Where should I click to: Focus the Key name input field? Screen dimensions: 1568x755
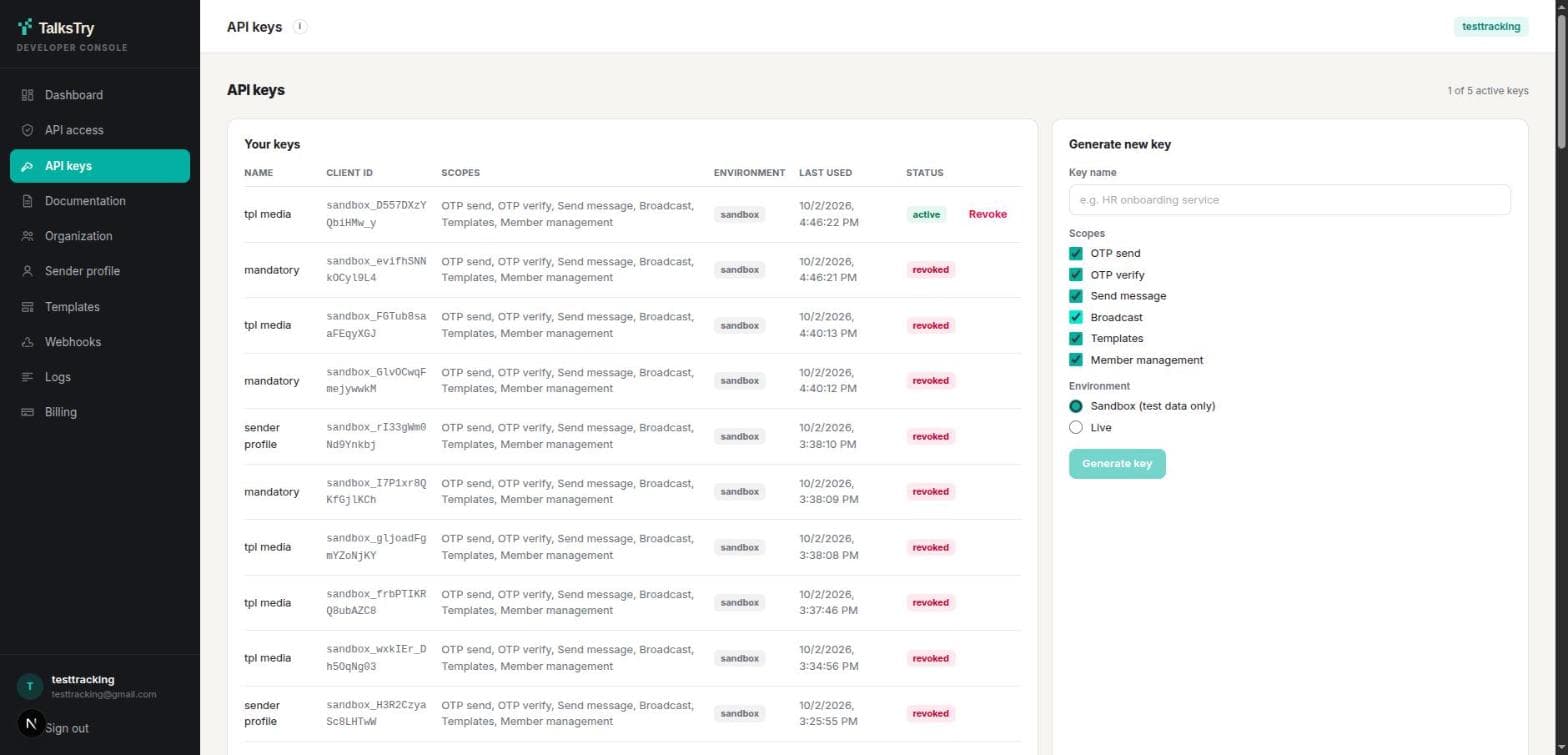[x=1289, y=200]
